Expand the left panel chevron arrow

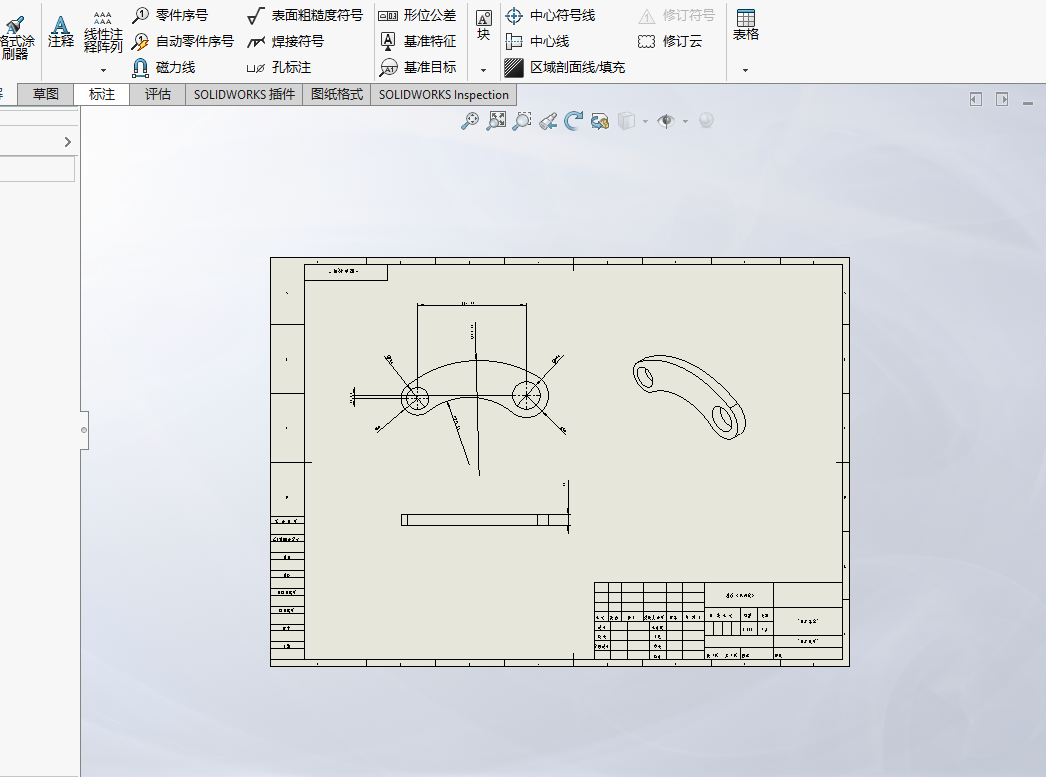click(x=67, y=142)
